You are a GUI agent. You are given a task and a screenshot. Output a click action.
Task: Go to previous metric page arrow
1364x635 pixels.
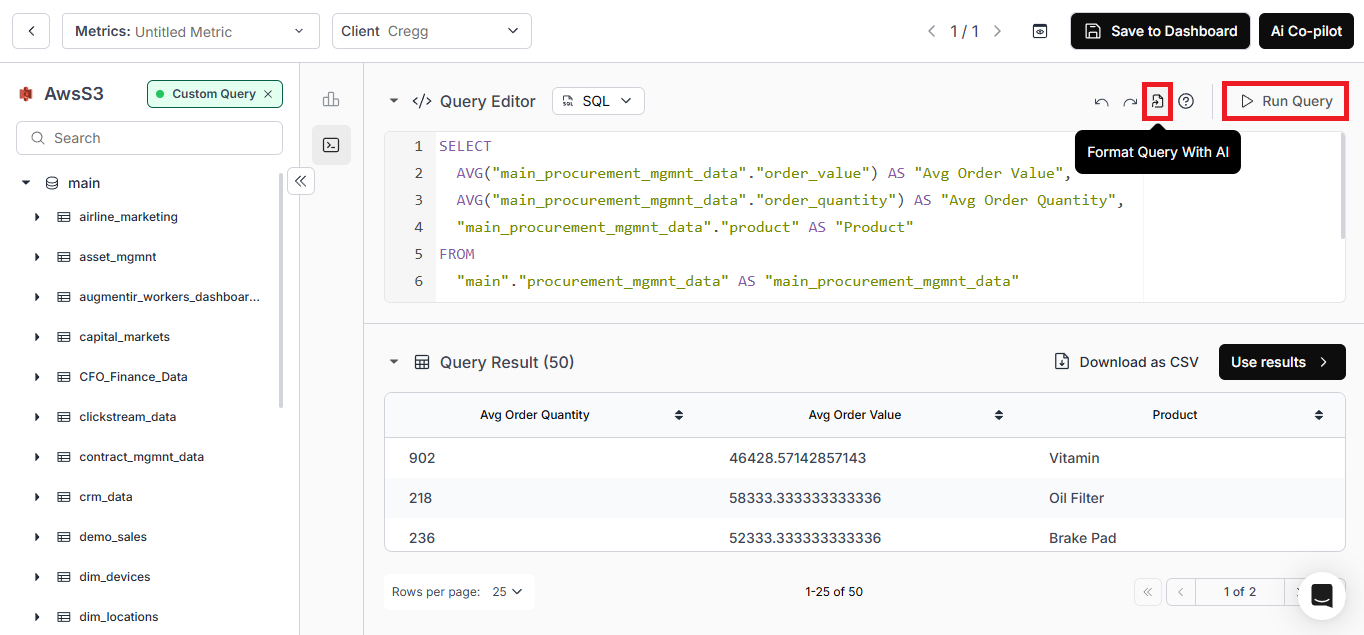(x=932, y=31)
